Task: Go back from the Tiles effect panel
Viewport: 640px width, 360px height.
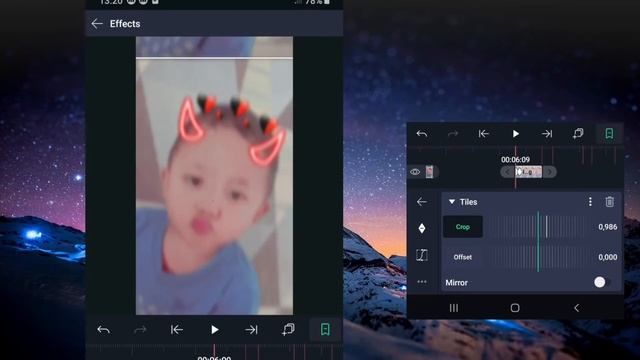Action: point(422,202)
